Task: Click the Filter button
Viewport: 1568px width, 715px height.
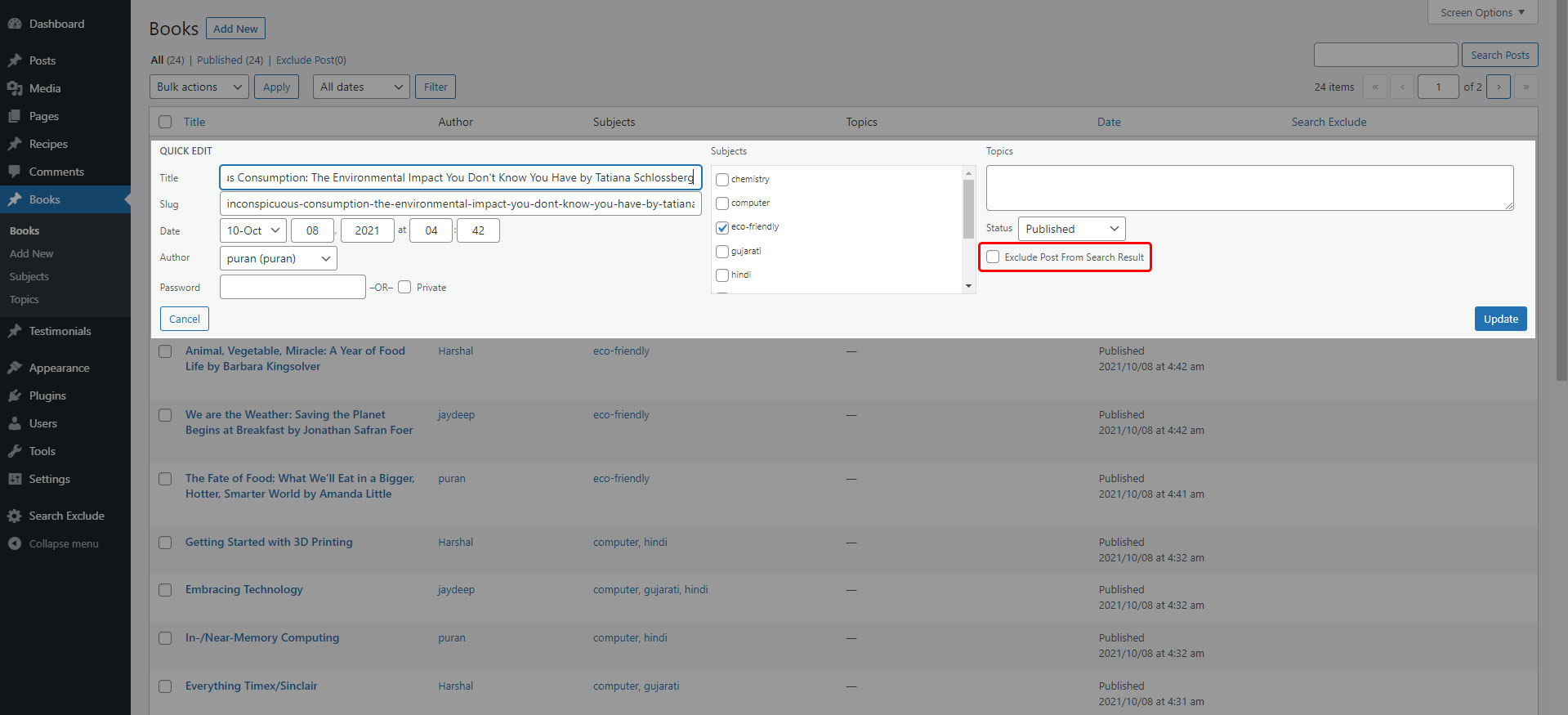Action: pos(436,87)
